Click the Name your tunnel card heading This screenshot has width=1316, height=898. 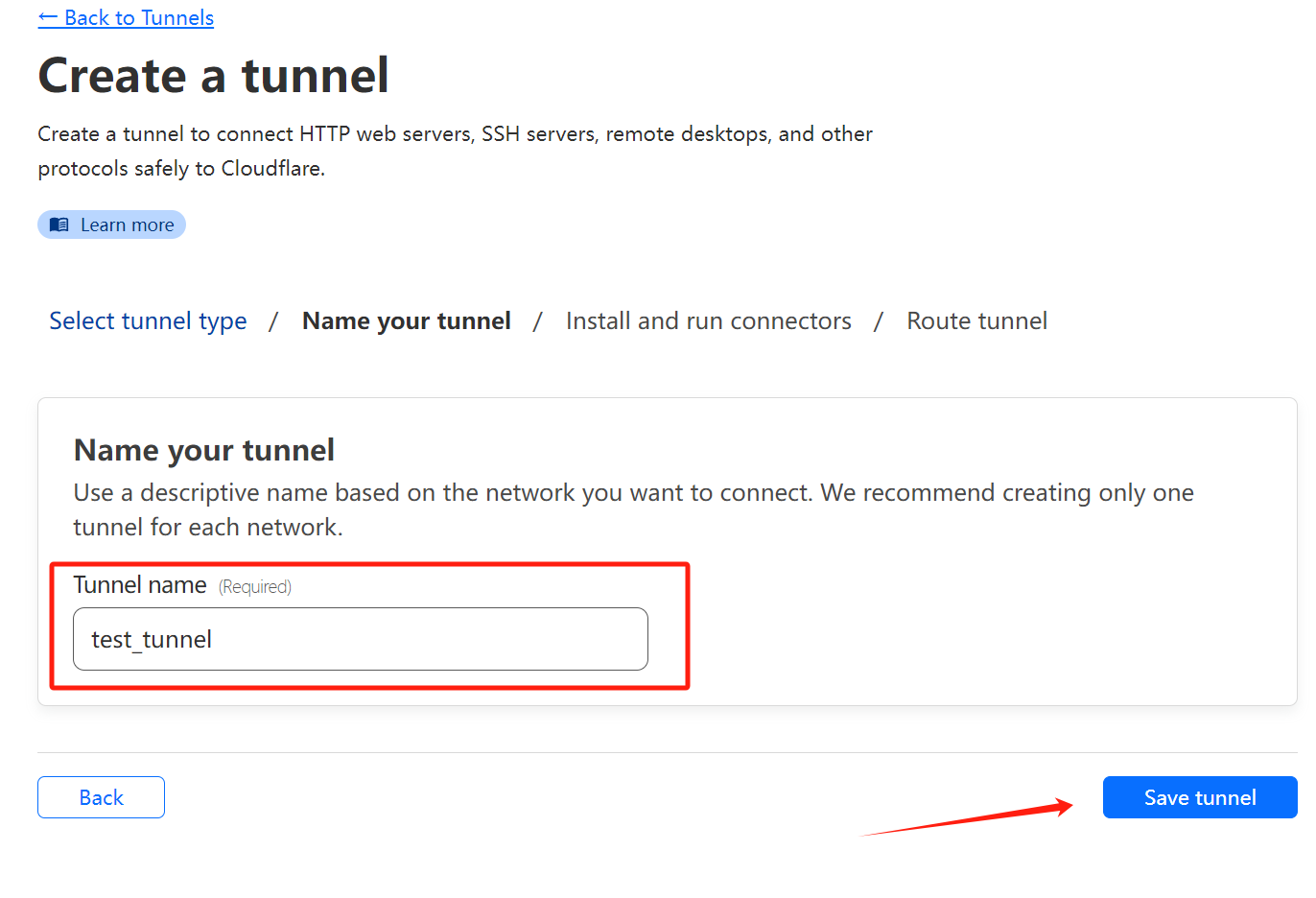click(x=204, y=450)
